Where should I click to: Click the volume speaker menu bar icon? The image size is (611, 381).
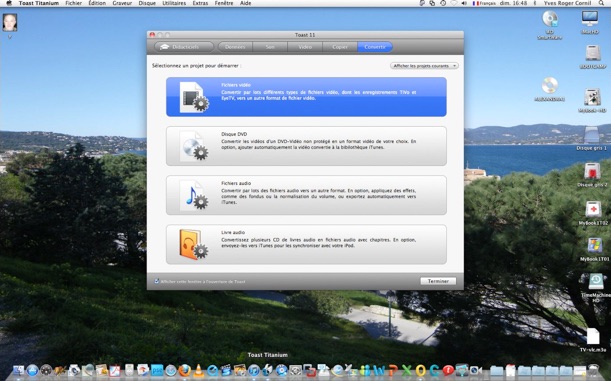tap(464, 3)
